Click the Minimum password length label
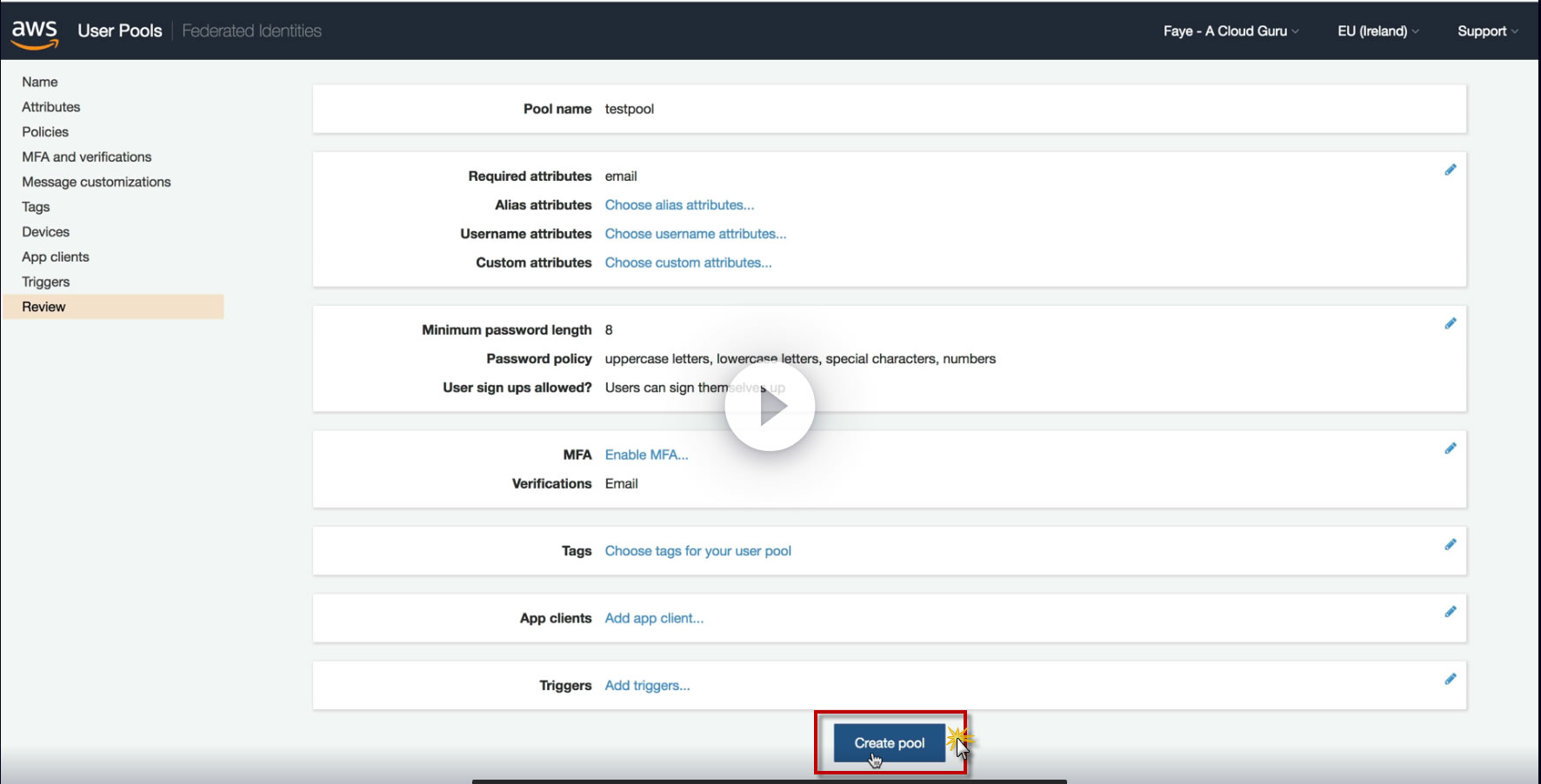1541x784 pixels. pos(507,330)
